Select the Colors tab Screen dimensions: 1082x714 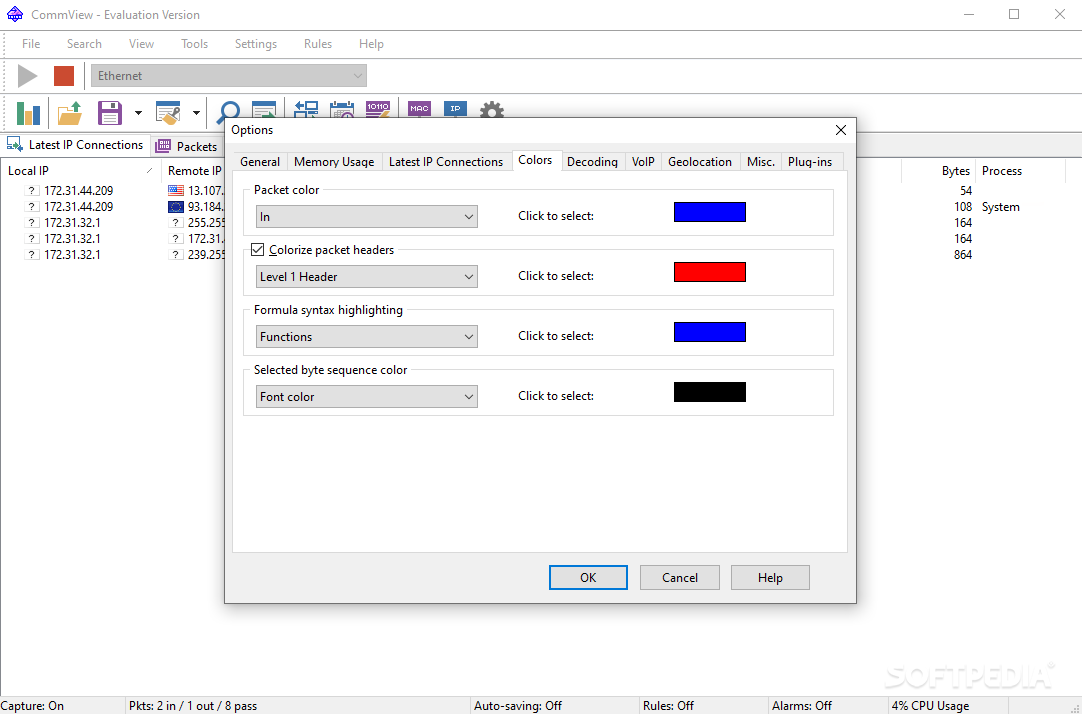coord(535,160)
